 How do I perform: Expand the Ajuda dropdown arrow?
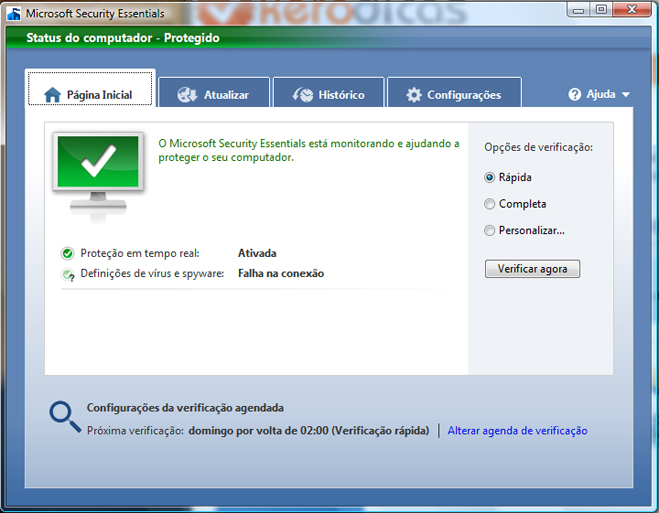click(625, 95)
